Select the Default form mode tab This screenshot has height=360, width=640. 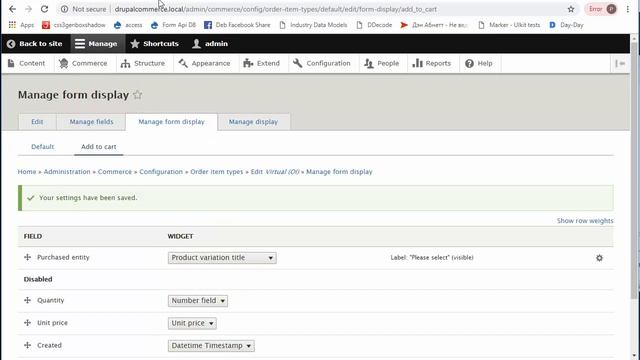(x=42, y=147)
